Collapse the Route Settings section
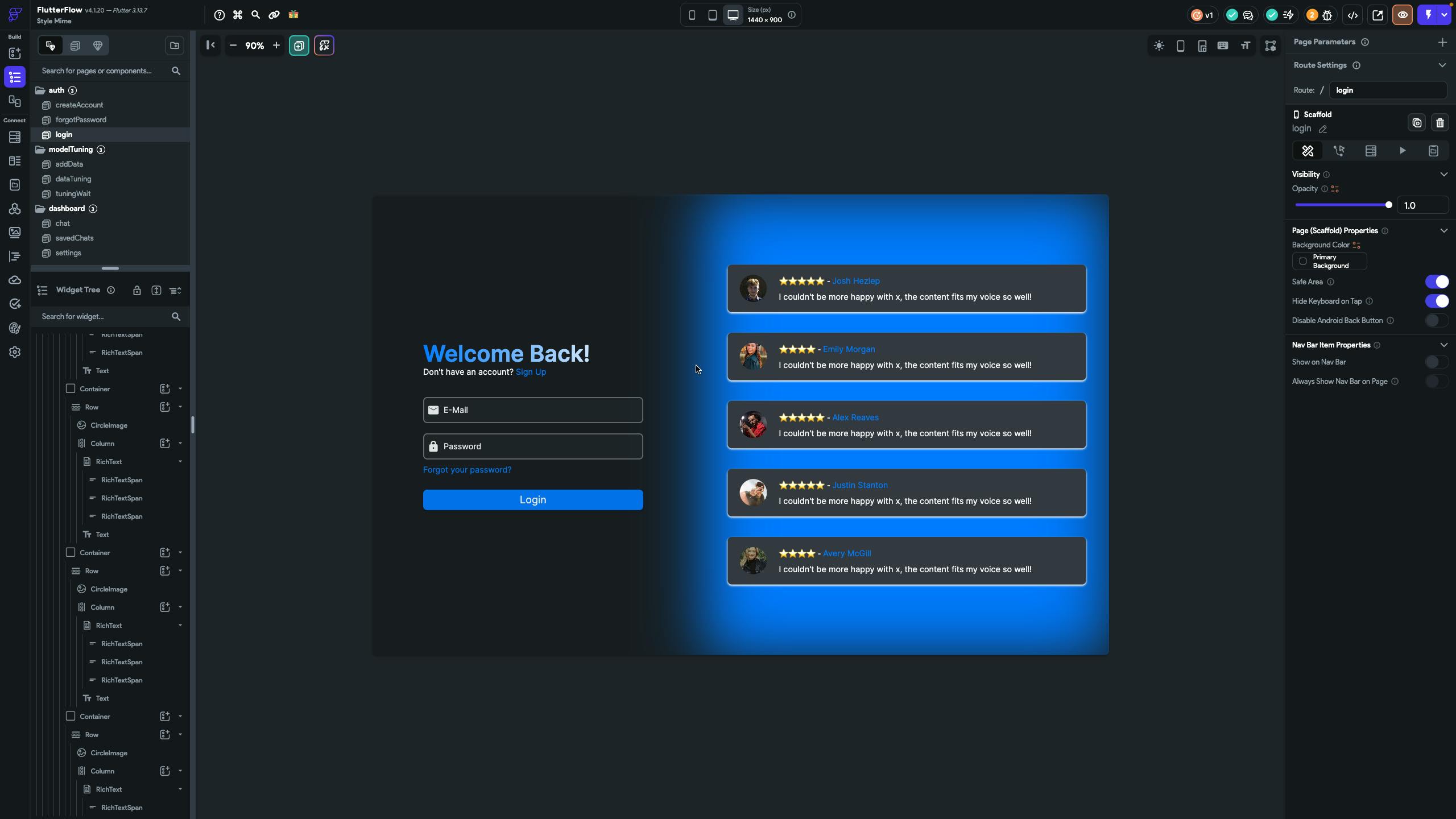 click(x=1442, y=65)
